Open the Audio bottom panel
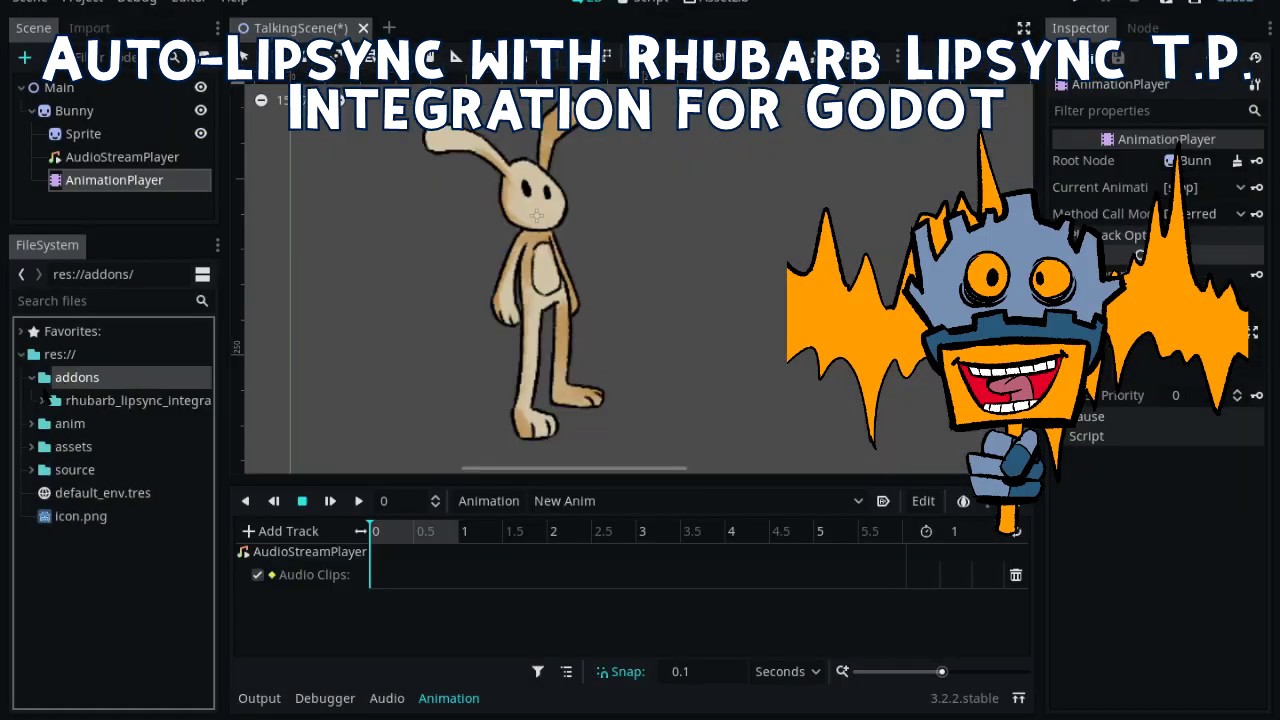The image size is (1280, 720). click(x=387, y=698)
